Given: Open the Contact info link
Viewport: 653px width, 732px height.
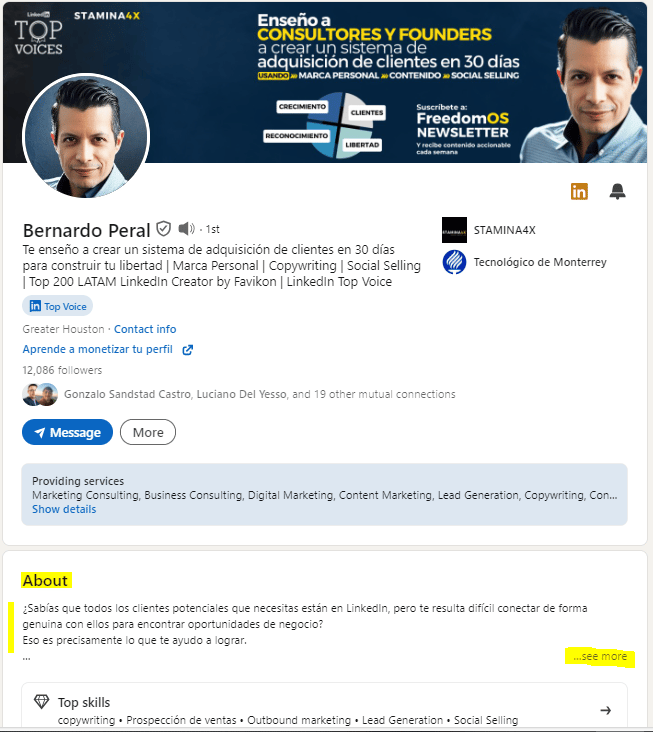Looking at the screenshot, I should [145, 329].
